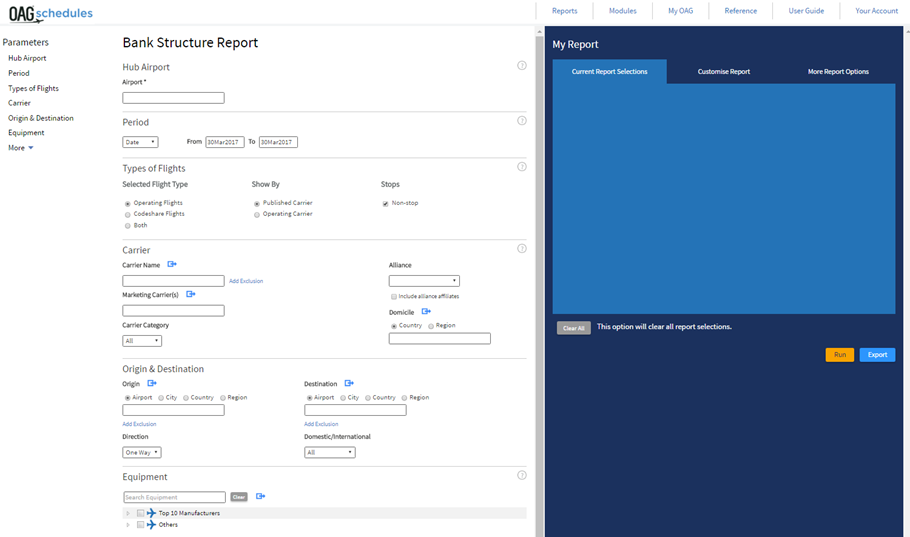Open the Alliance dropdown
The image size is (910, 537).
(x=424, y=281)
